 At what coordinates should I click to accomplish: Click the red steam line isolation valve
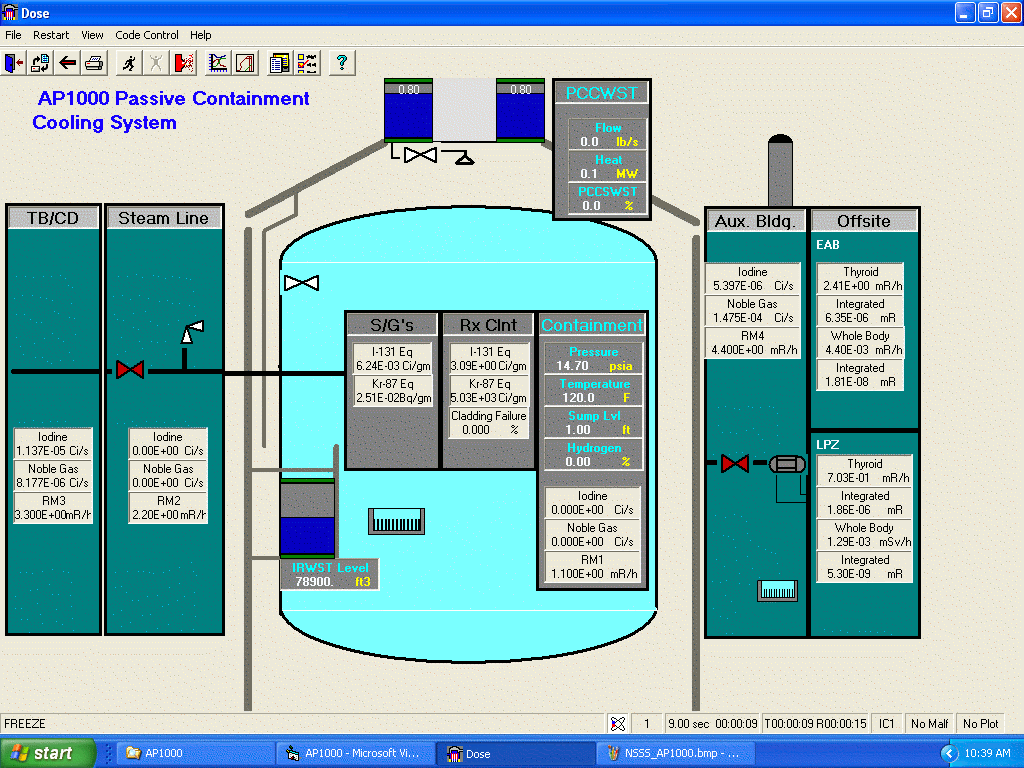130,370
